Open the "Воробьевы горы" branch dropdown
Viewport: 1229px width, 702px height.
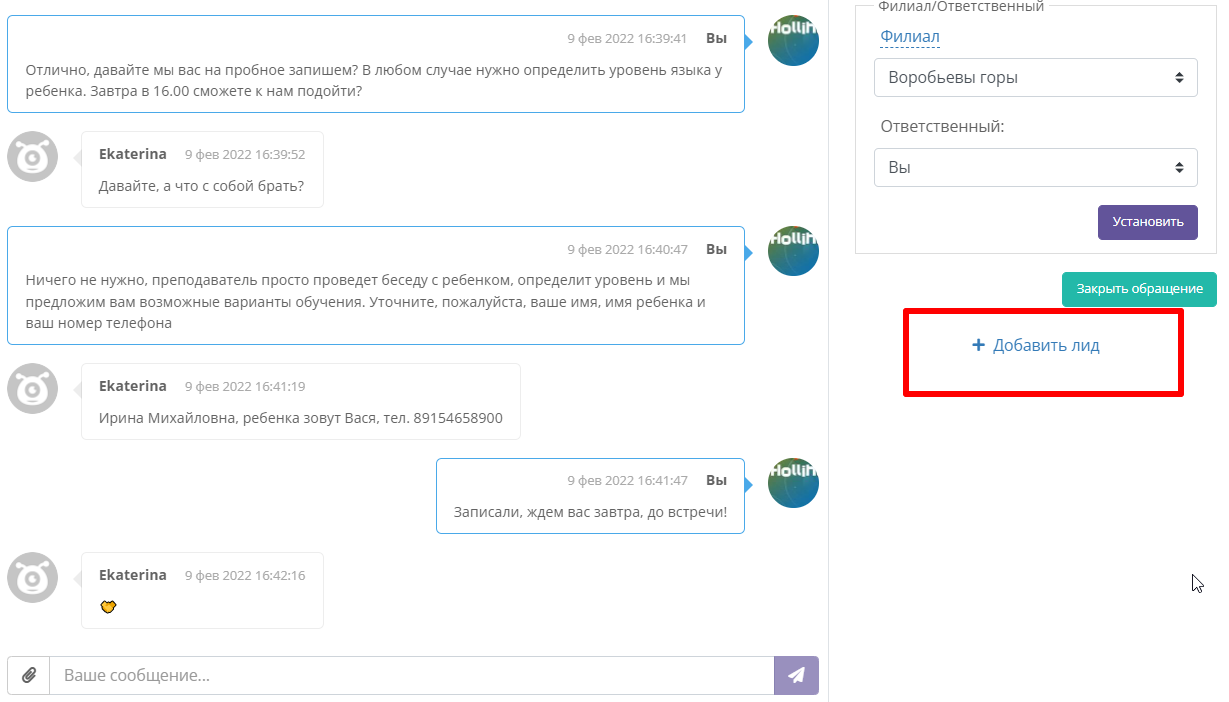[1035, 77]
